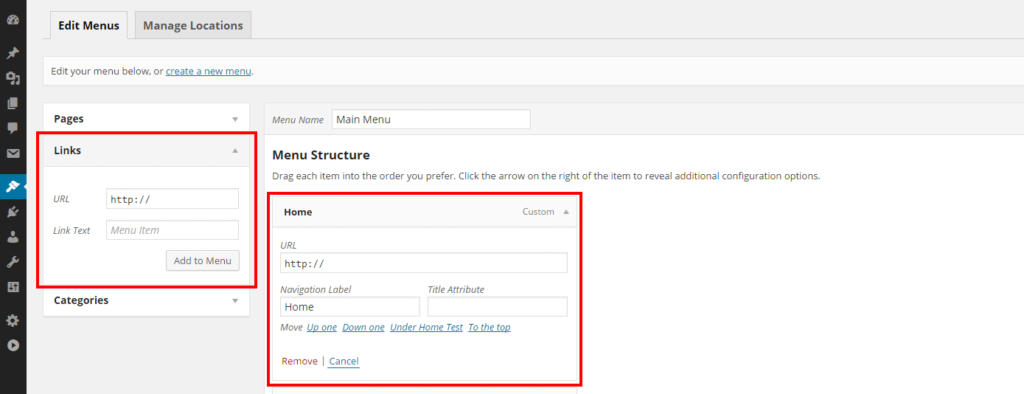Focus the Title Attribute input field
Viewport: 1024px width, 394px height.
pyautogui.click(x=497, y=306)
